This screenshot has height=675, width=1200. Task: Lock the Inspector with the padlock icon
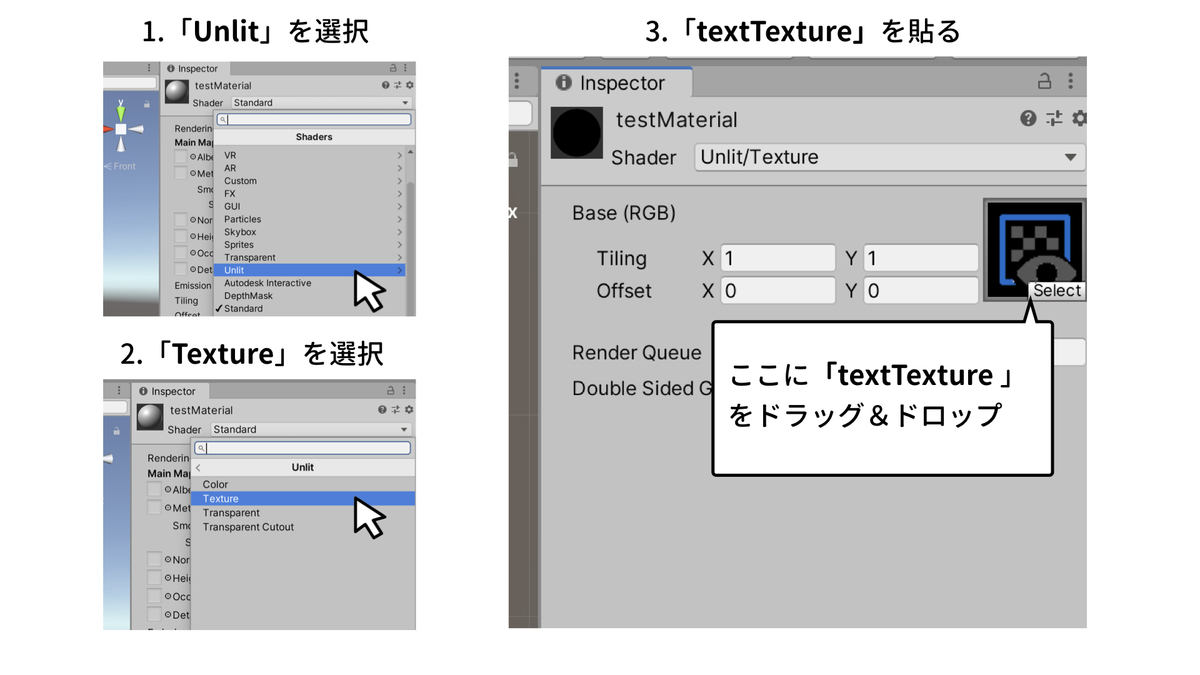(x=1045, y=80)
